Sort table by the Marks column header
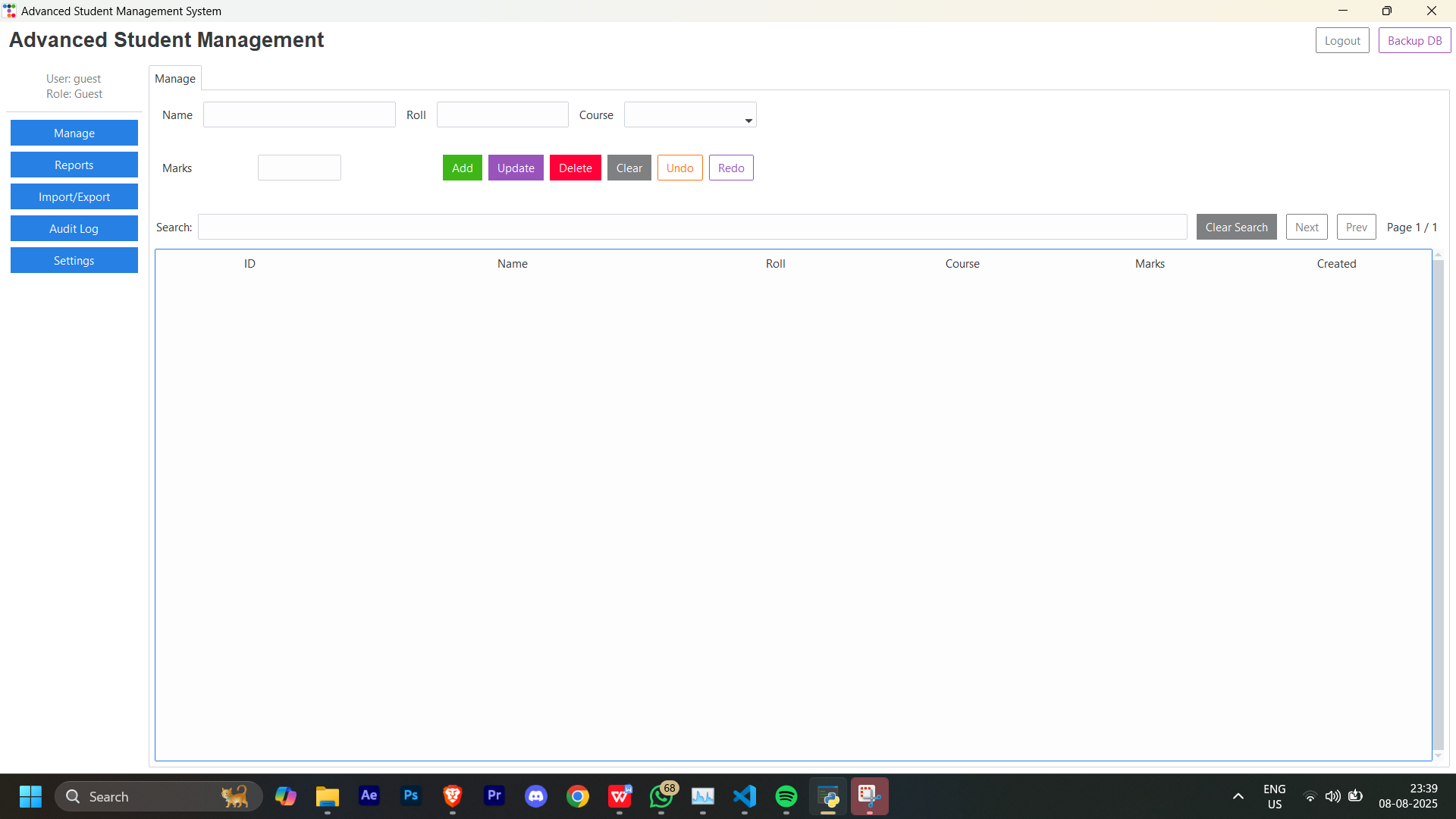Screen dimensions: 1456x819 (1150, 263)
